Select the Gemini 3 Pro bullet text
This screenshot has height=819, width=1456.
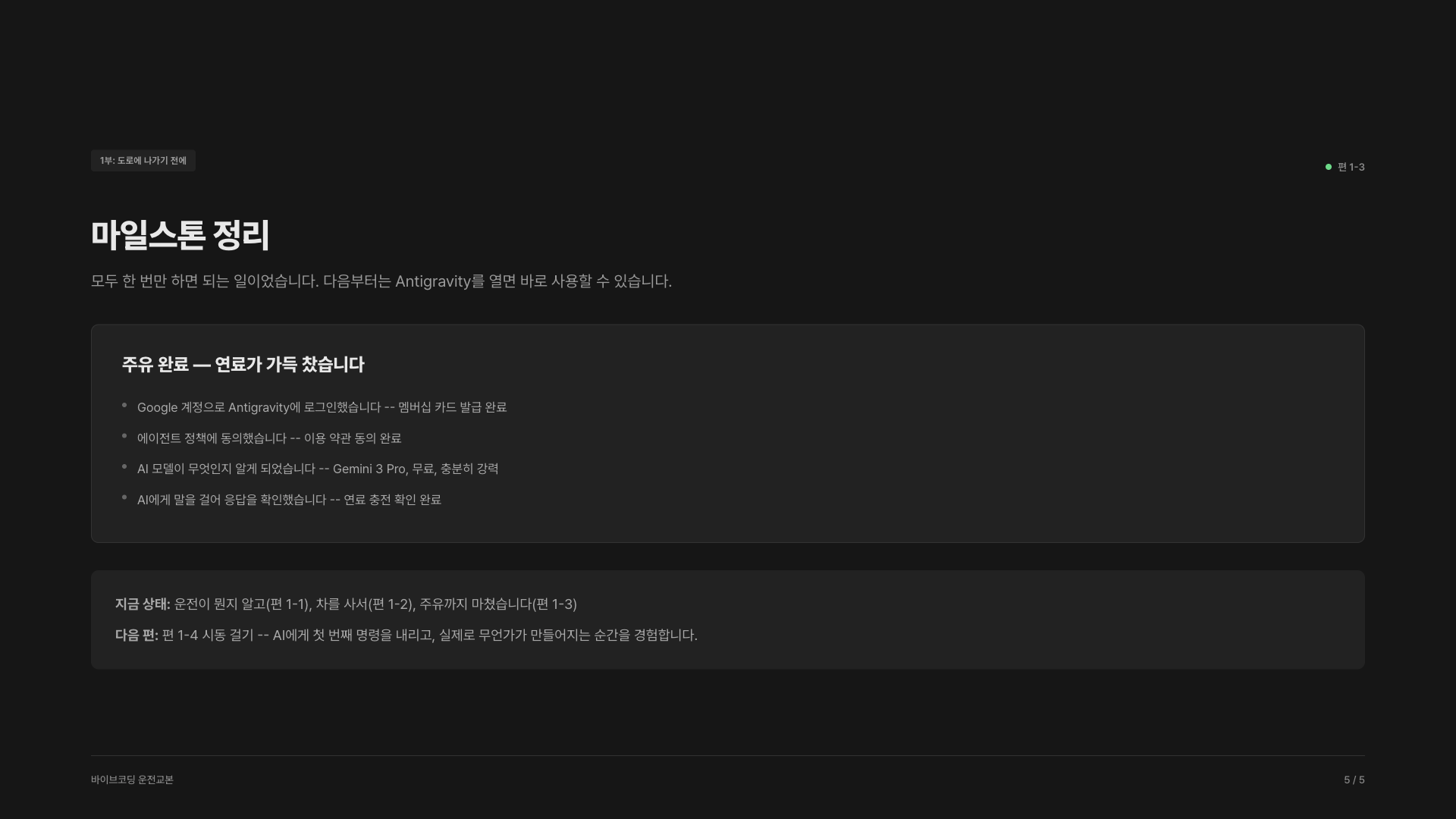click(318, 469)
